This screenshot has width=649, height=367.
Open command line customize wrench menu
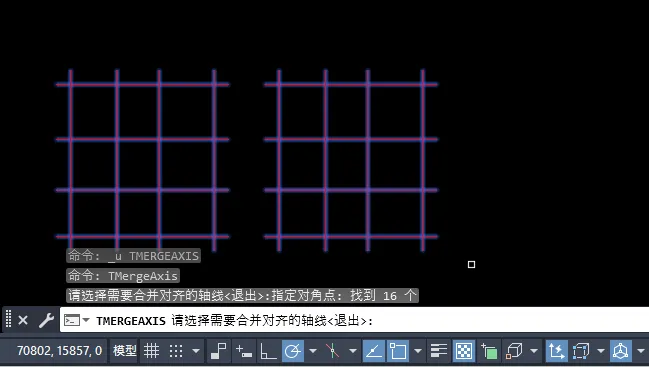[46, 320]
